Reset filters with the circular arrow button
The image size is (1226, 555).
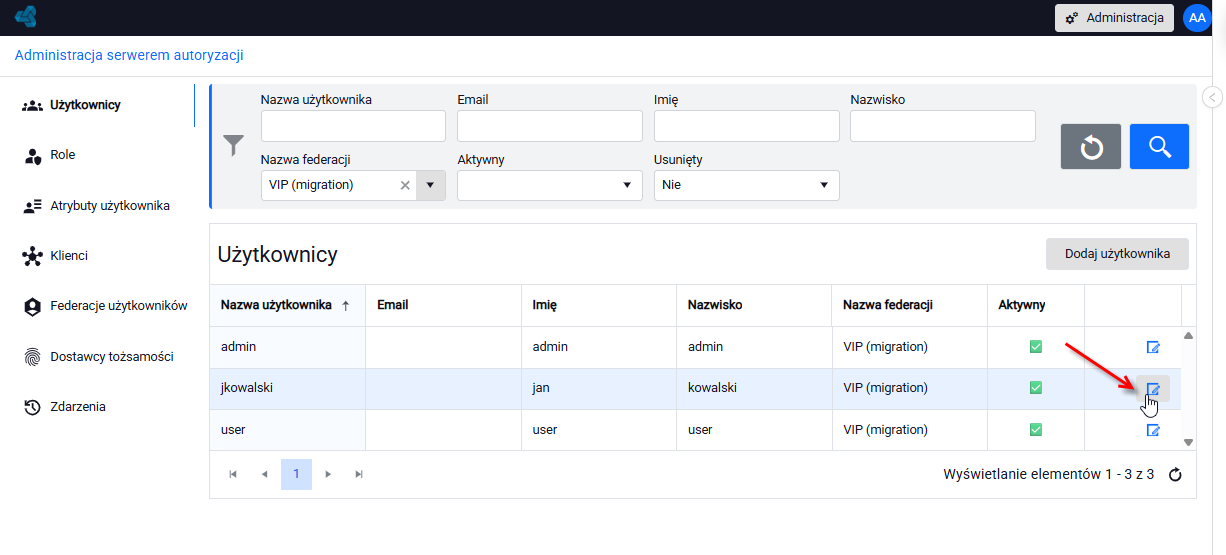(1091, 147)
